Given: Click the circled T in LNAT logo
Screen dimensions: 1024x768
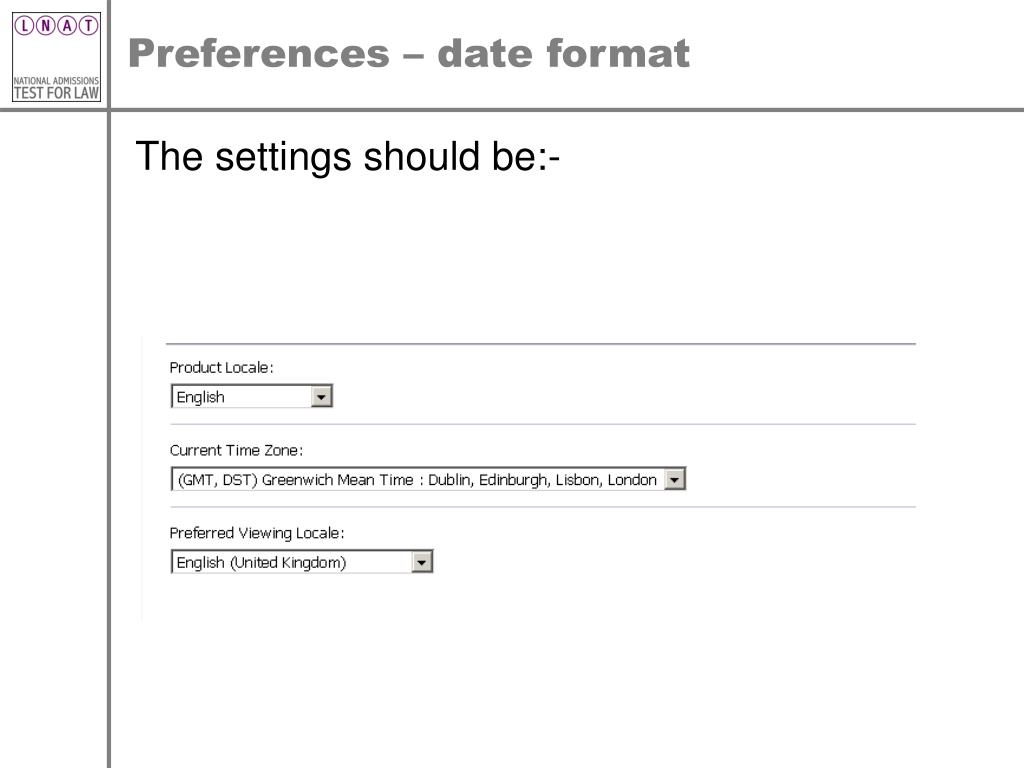Looking at the screenshot, I should [x=89, y=25].
